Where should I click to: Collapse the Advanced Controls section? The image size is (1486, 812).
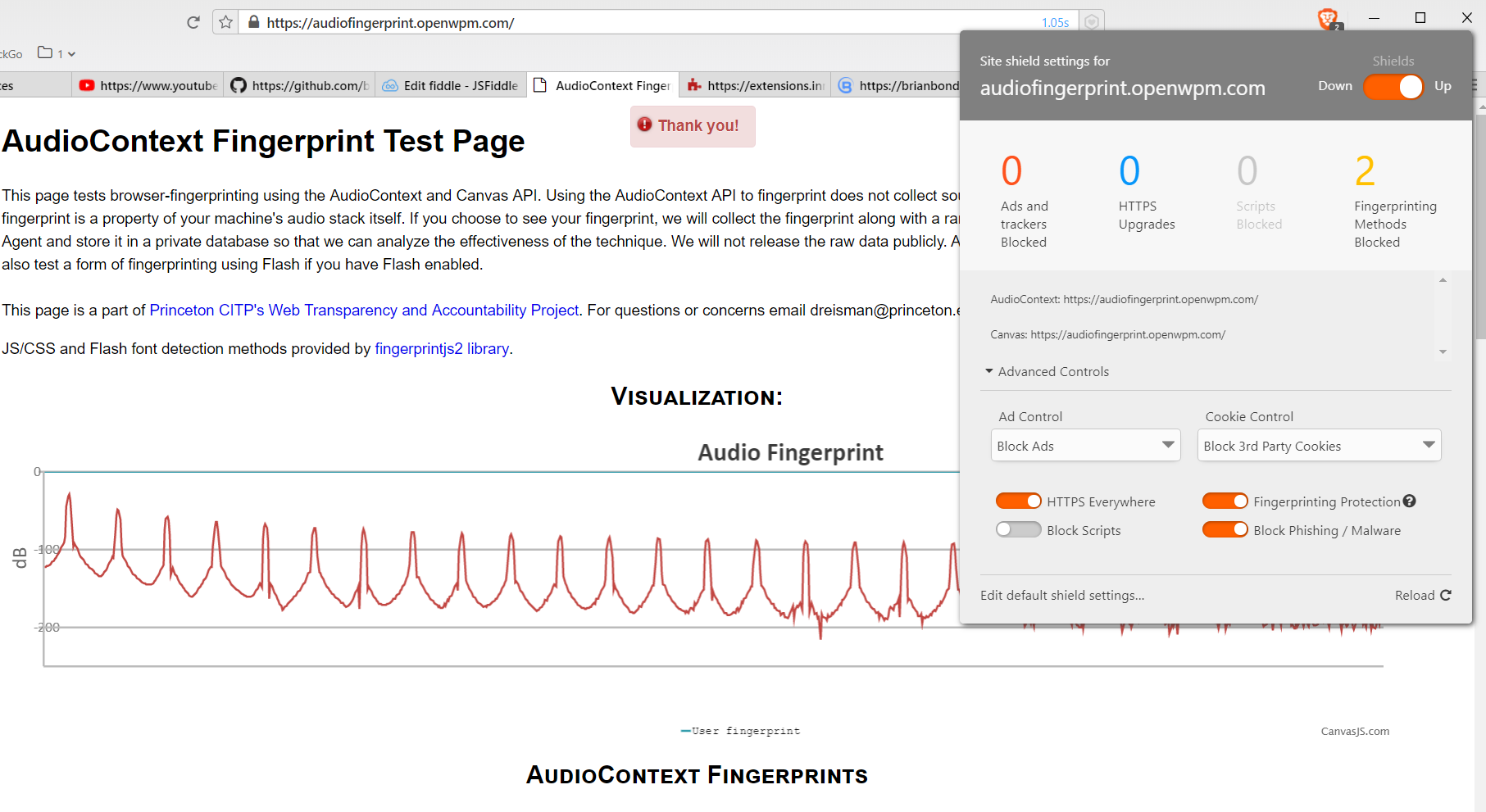[x=1047, y=371]
